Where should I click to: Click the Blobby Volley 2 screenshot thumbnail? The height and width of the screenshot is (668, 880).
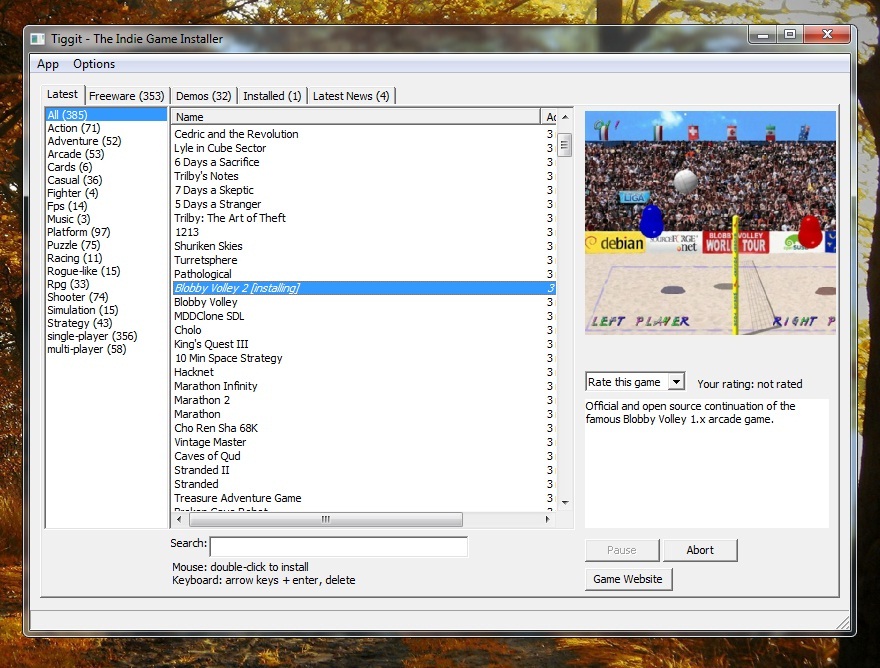click(x=710, y=223)
